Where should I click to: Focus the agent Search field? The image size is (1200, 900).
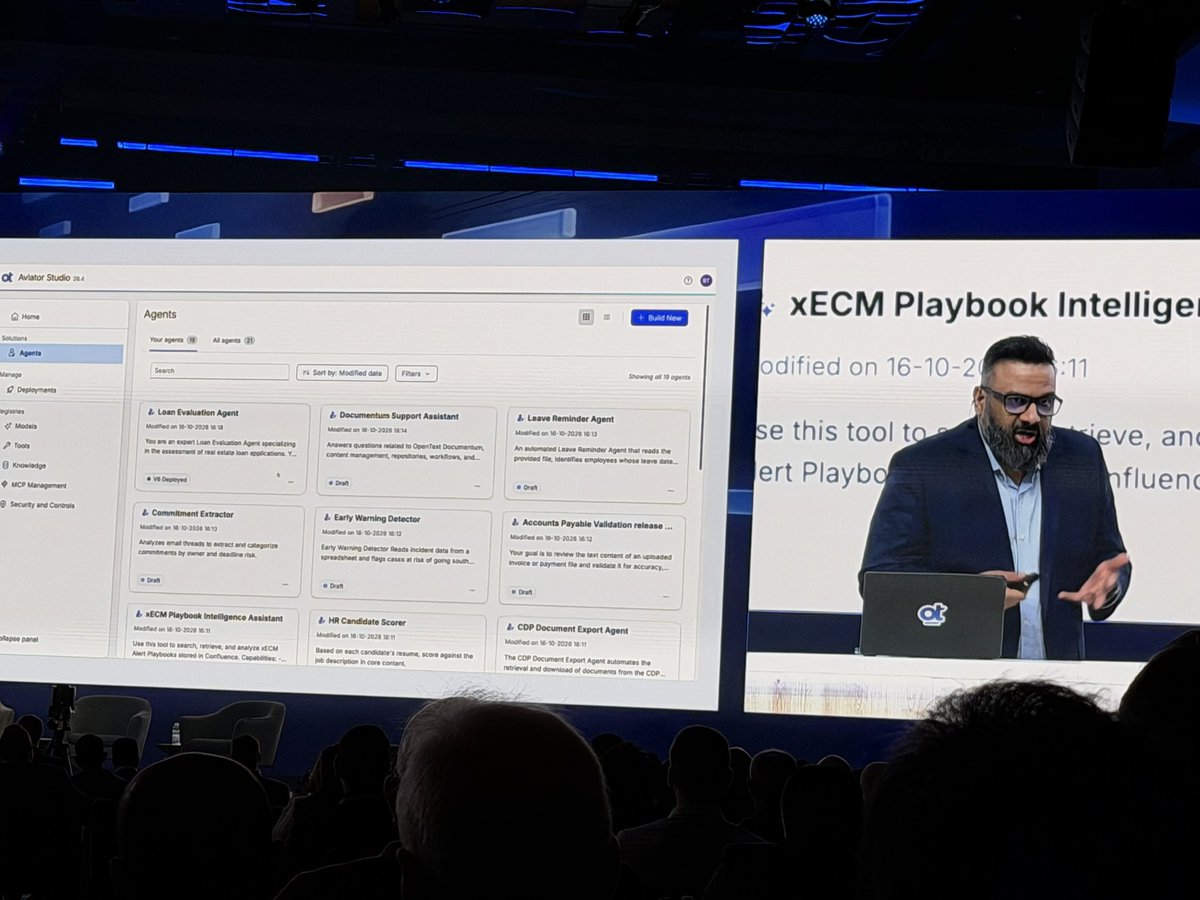[x=219, y=371]
